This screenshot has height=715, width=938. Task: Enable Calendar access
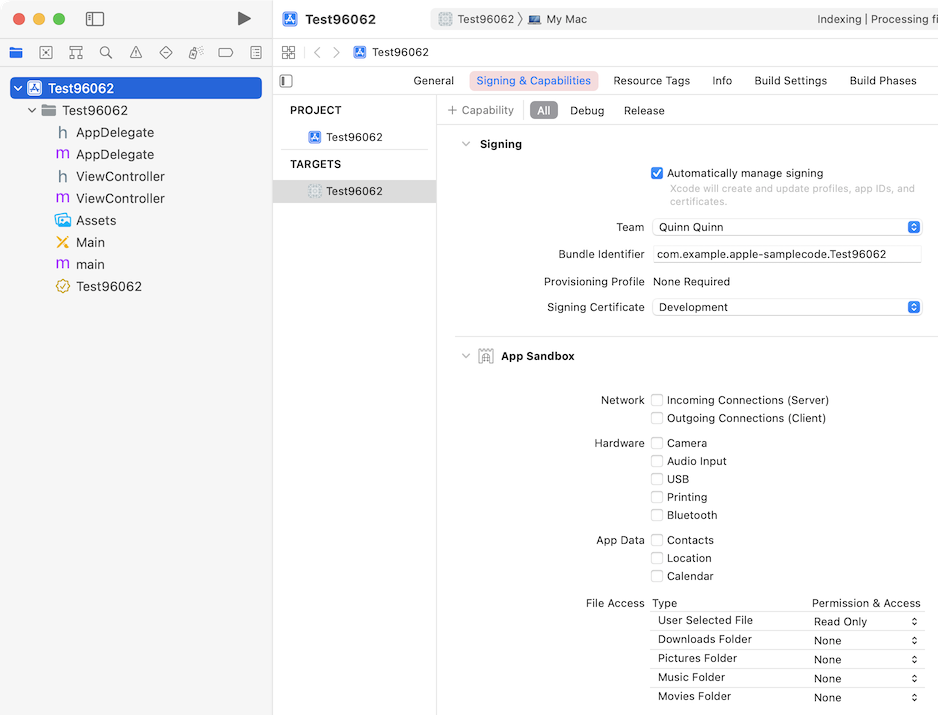tap(657, 576)
